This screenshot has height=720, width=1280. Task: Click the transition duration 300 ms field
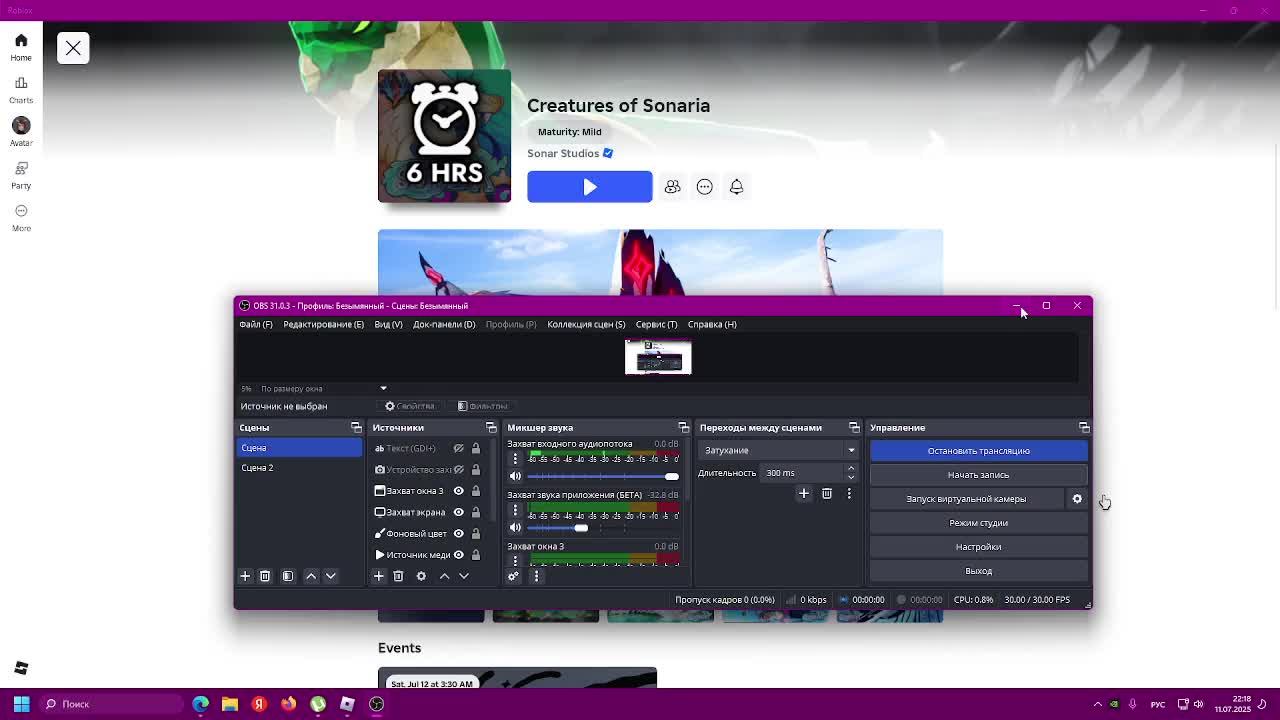tap(803, 473)
